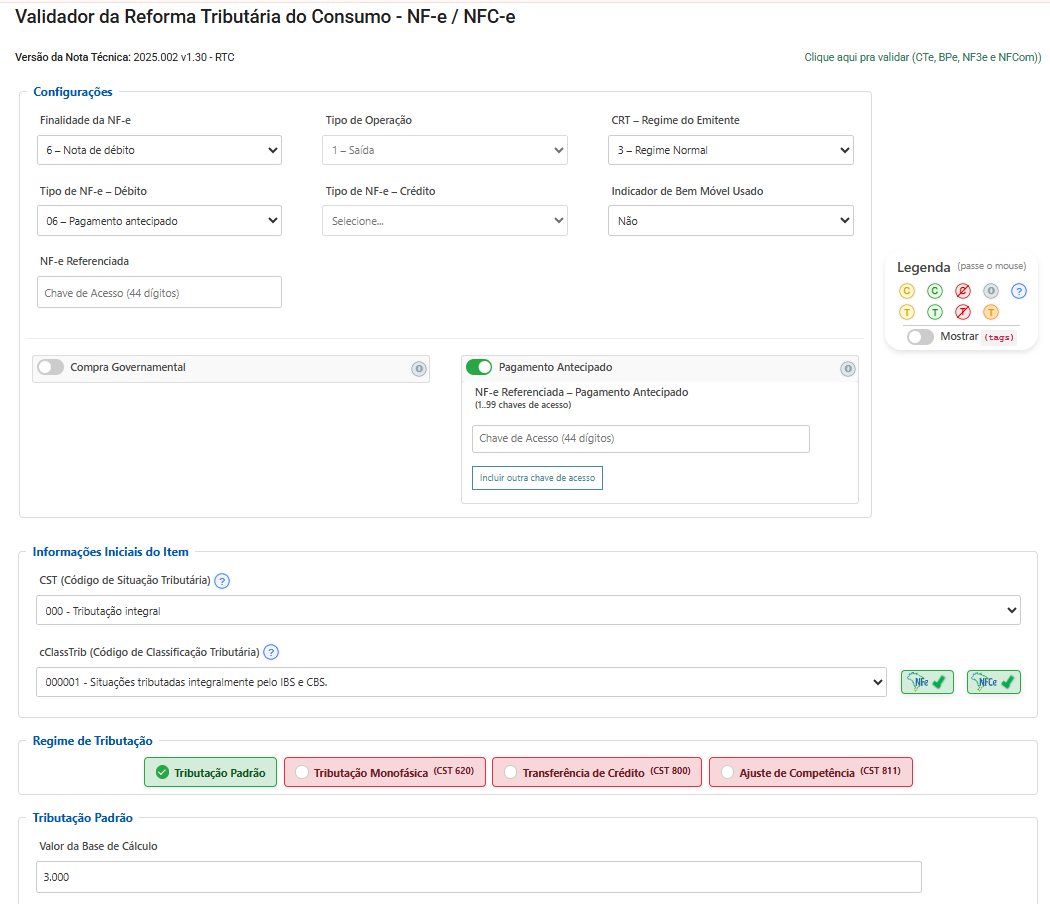The width and height of the screenshot is (1050, 904).
Task: Click the help icon beside CST label
Action: [222, 581]
